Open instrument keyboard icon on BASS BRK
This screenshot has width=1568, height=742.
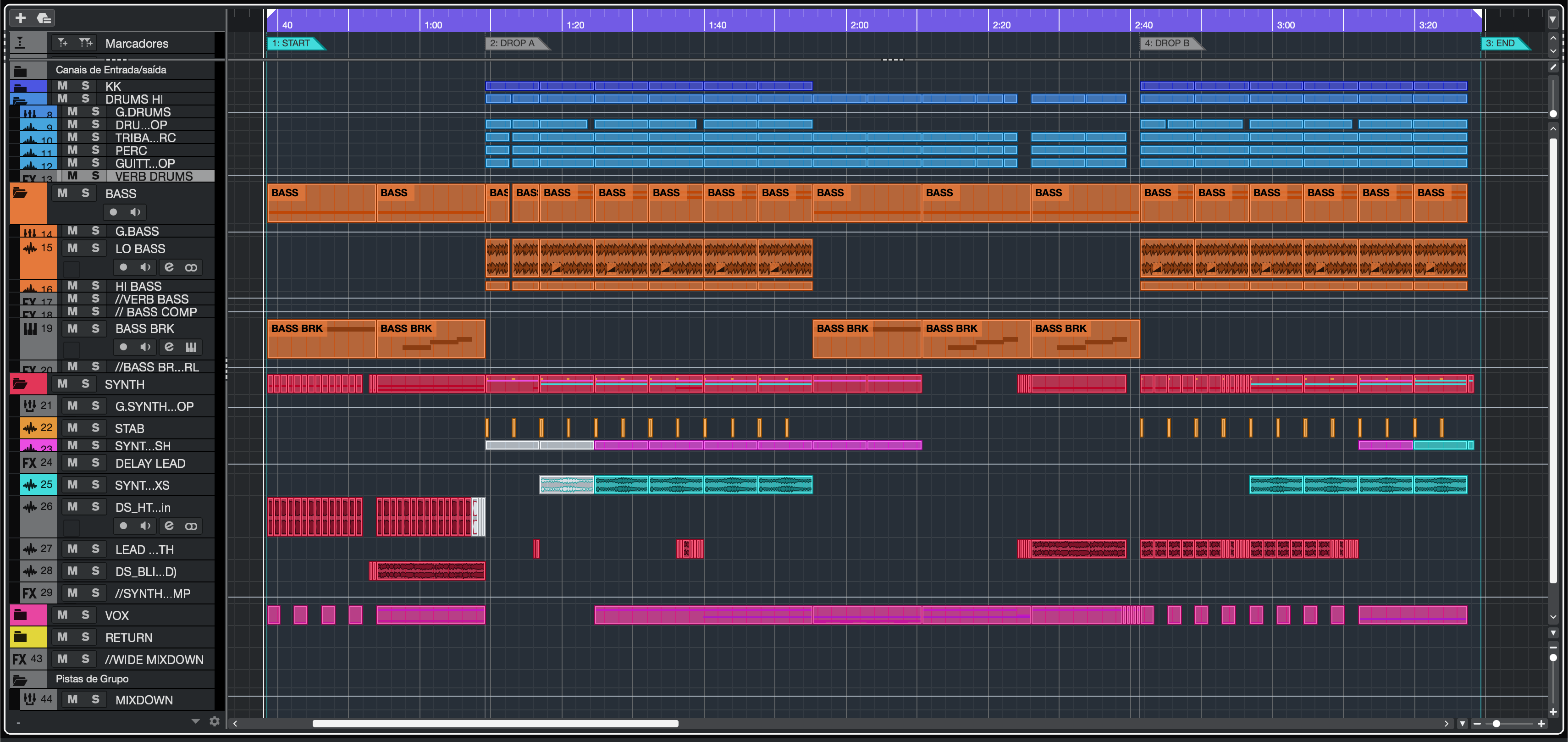(x=191, y=347)
